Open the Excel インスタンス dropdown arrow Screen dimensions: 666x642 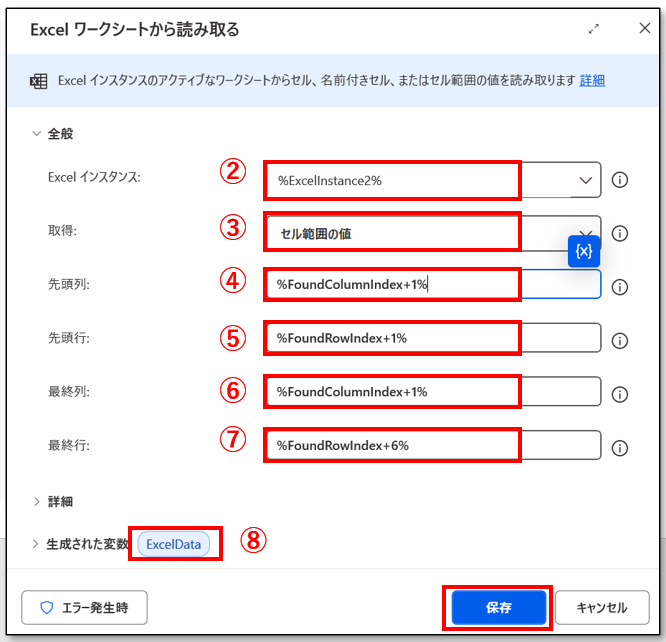585,180
